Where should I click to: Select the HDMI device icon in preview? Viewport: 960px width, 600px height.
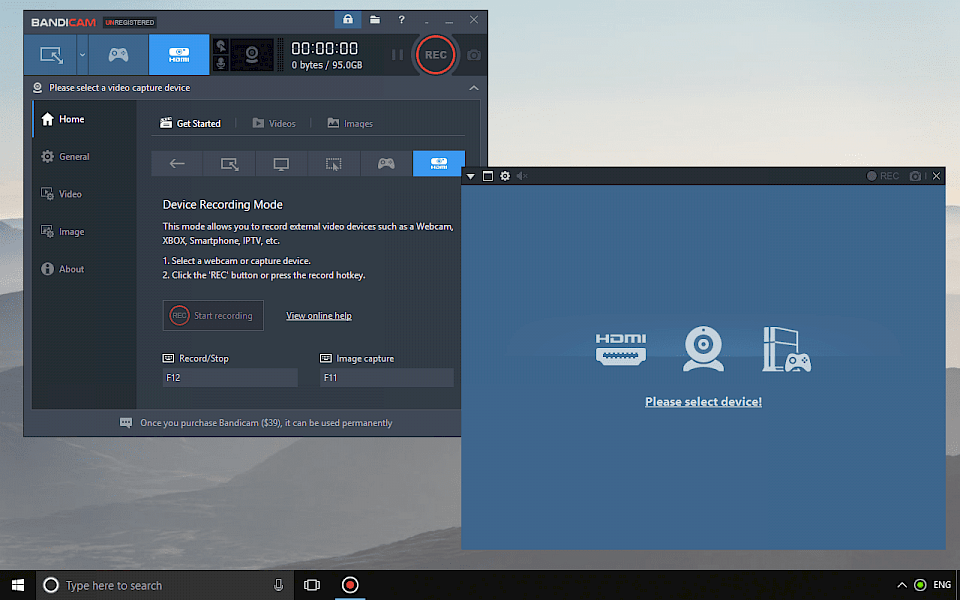[x=621, y=349]
